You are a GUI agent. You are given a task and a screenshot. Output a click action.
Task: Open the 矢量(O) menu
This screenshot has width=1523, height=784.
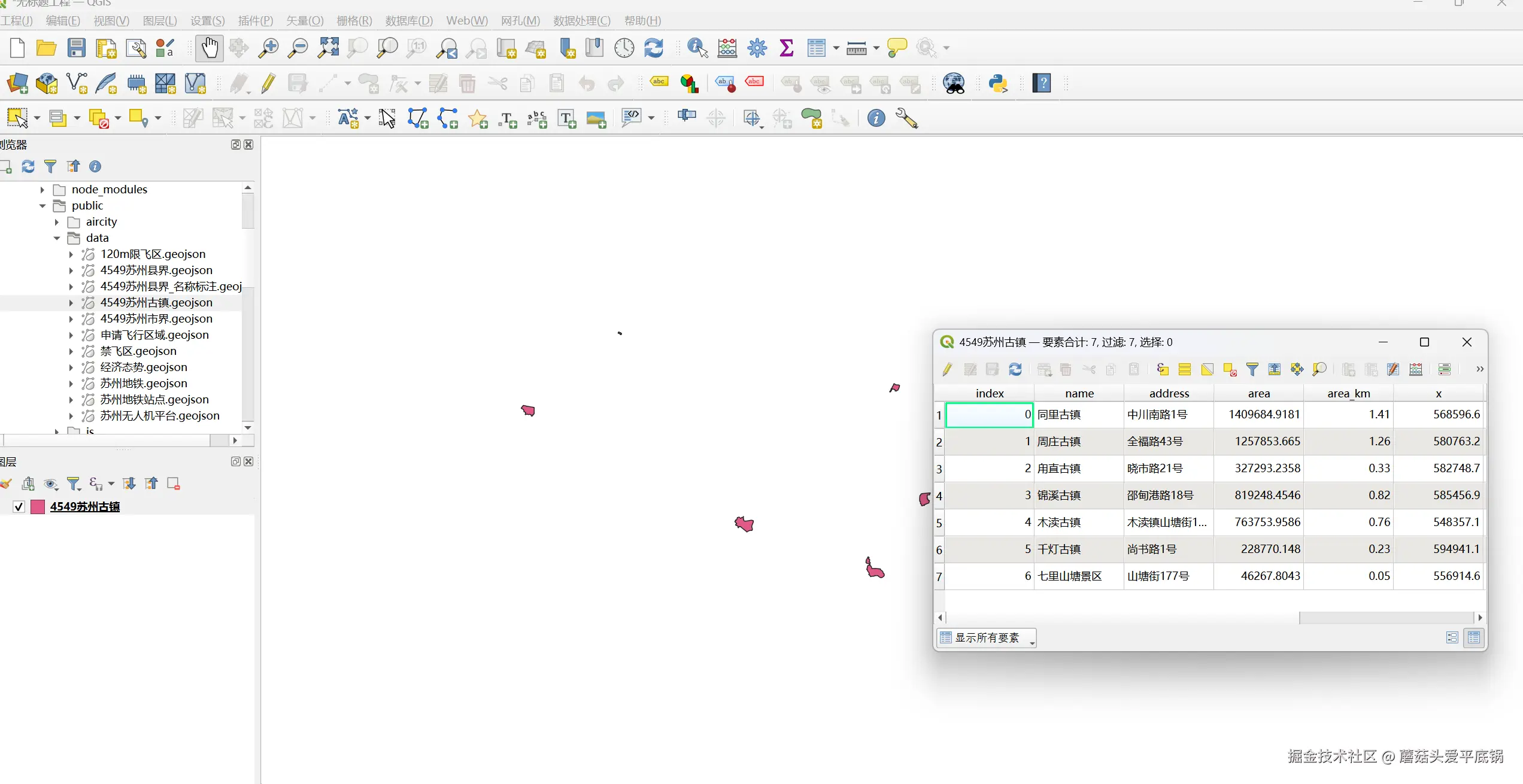[304, 21]
